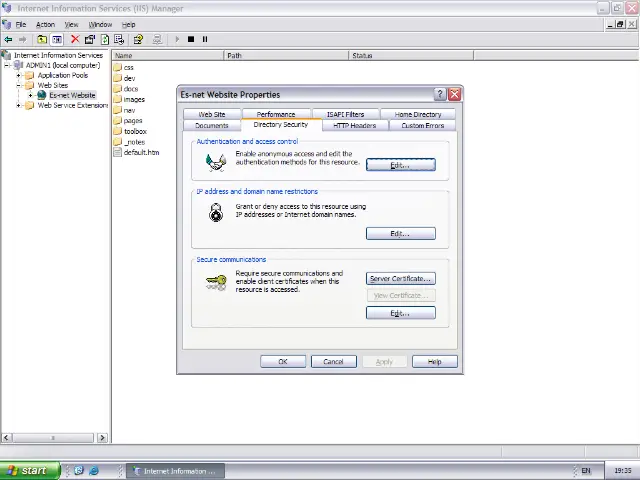Select the toolbox folder in the list
Screen dimensions: 640x480
[x=130, y=131]
